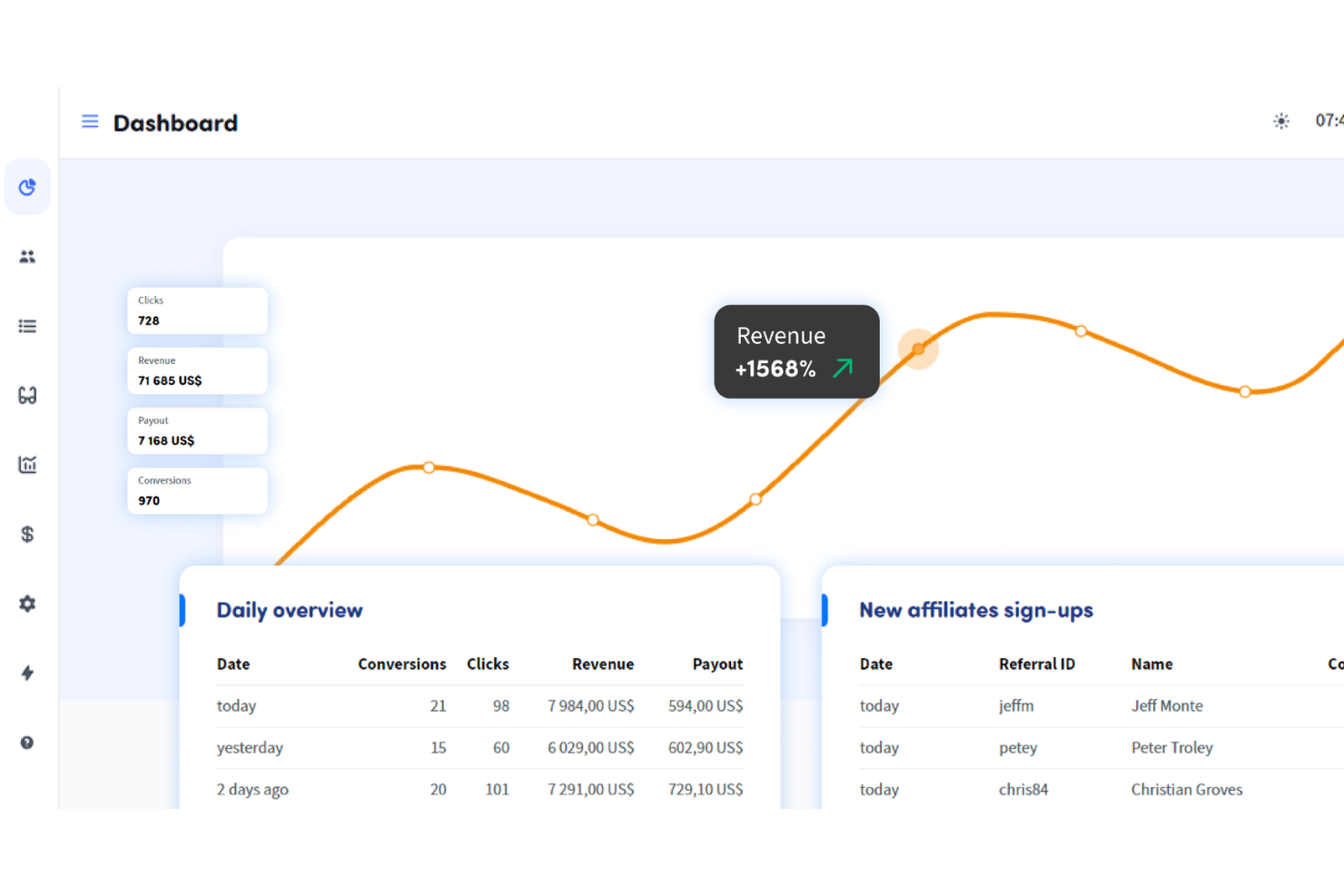Image resolution: width=1344 pixels, height=896 pixels.
Task: Open the settings gear icon in sidebar
Action: (x=27, y=604)
